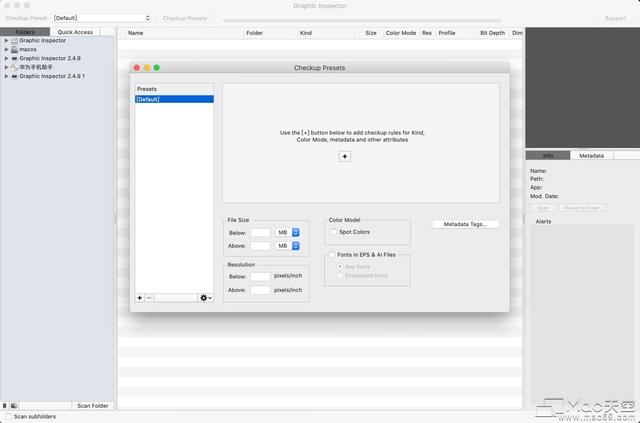Click the macos disk icon in sidebar
640x423 pixels.
coord(14,49)
